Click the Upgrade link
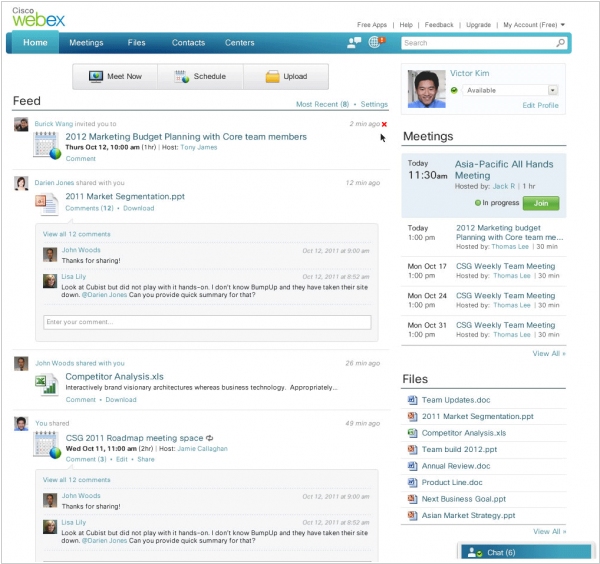This screenshot has height=564, width=600. click(478, 25)
